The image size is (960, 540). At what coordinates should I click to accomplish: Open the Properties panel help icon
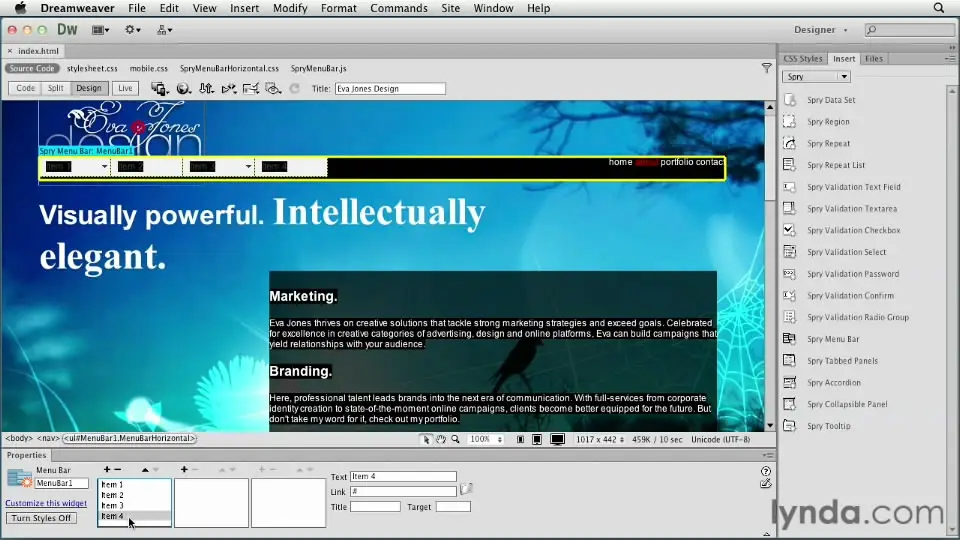coord(766,471)
